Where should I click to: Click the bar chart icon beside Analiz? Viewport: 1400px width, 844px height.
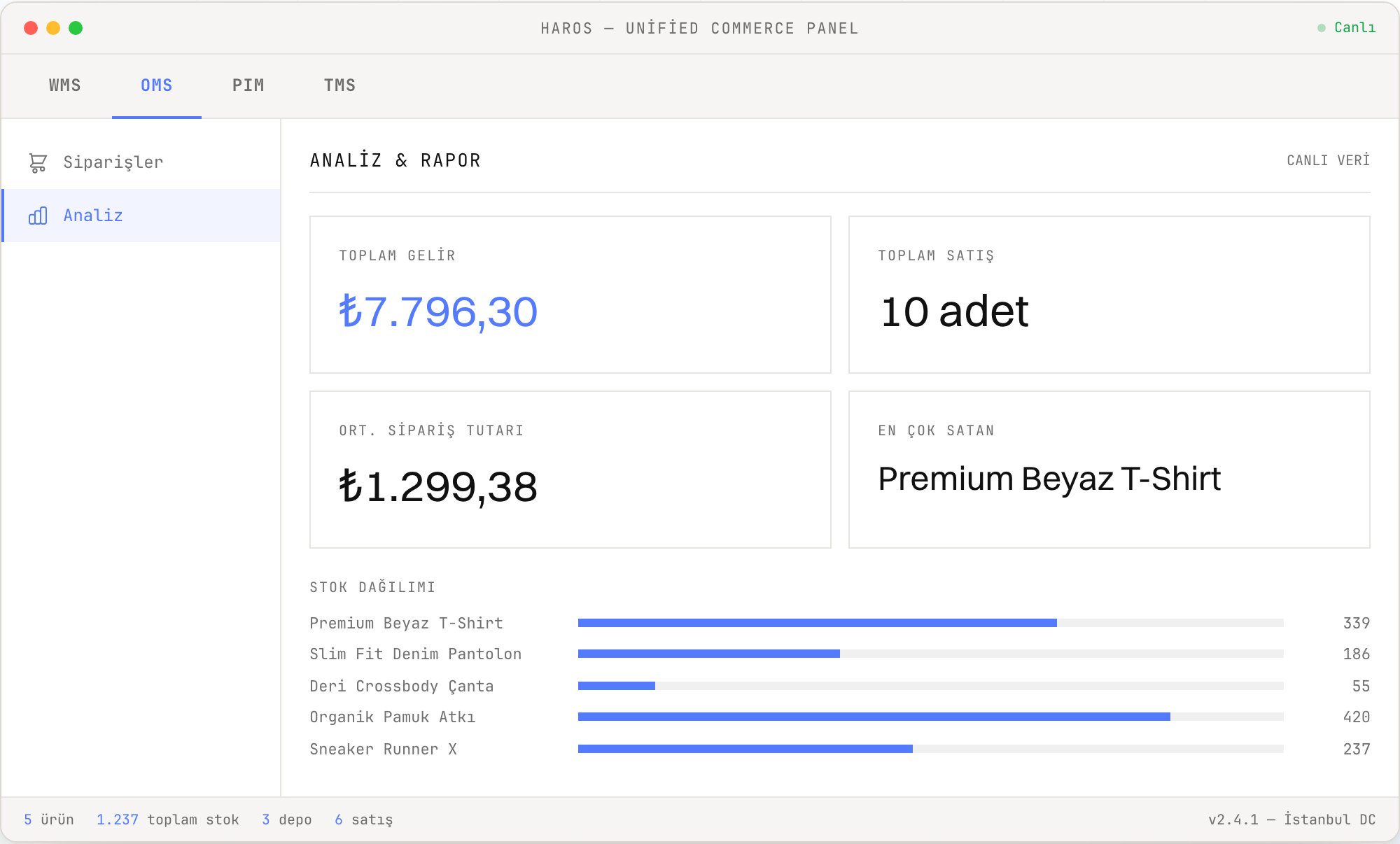click(38, 216)
